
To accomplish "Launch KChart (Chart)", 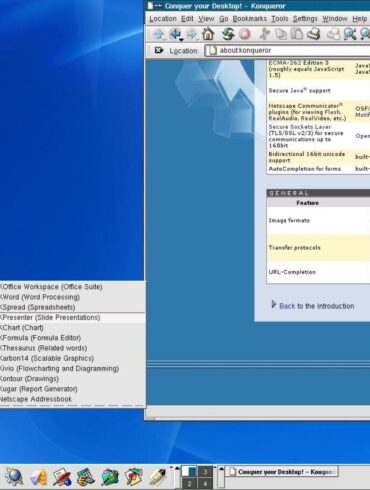I will [x=72, y=328].
